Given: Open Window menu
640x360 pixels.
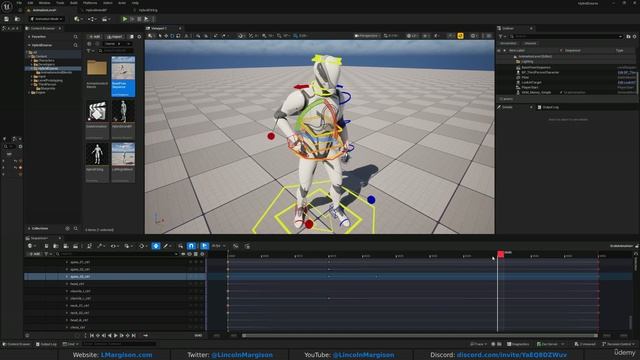Looking at the screenshot, I should point(44,3).
